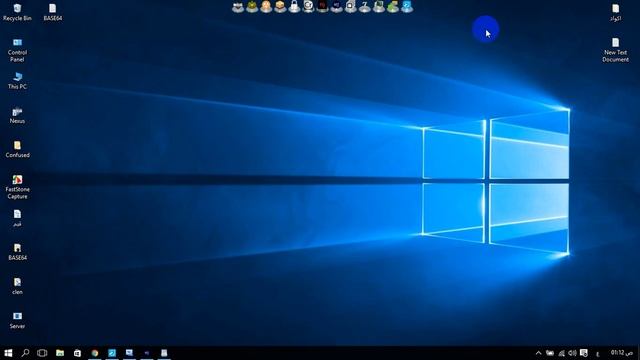
Task: Switch to Google Chrome in the taskbar
Action: pyautogui.click(x=95, y=353)
